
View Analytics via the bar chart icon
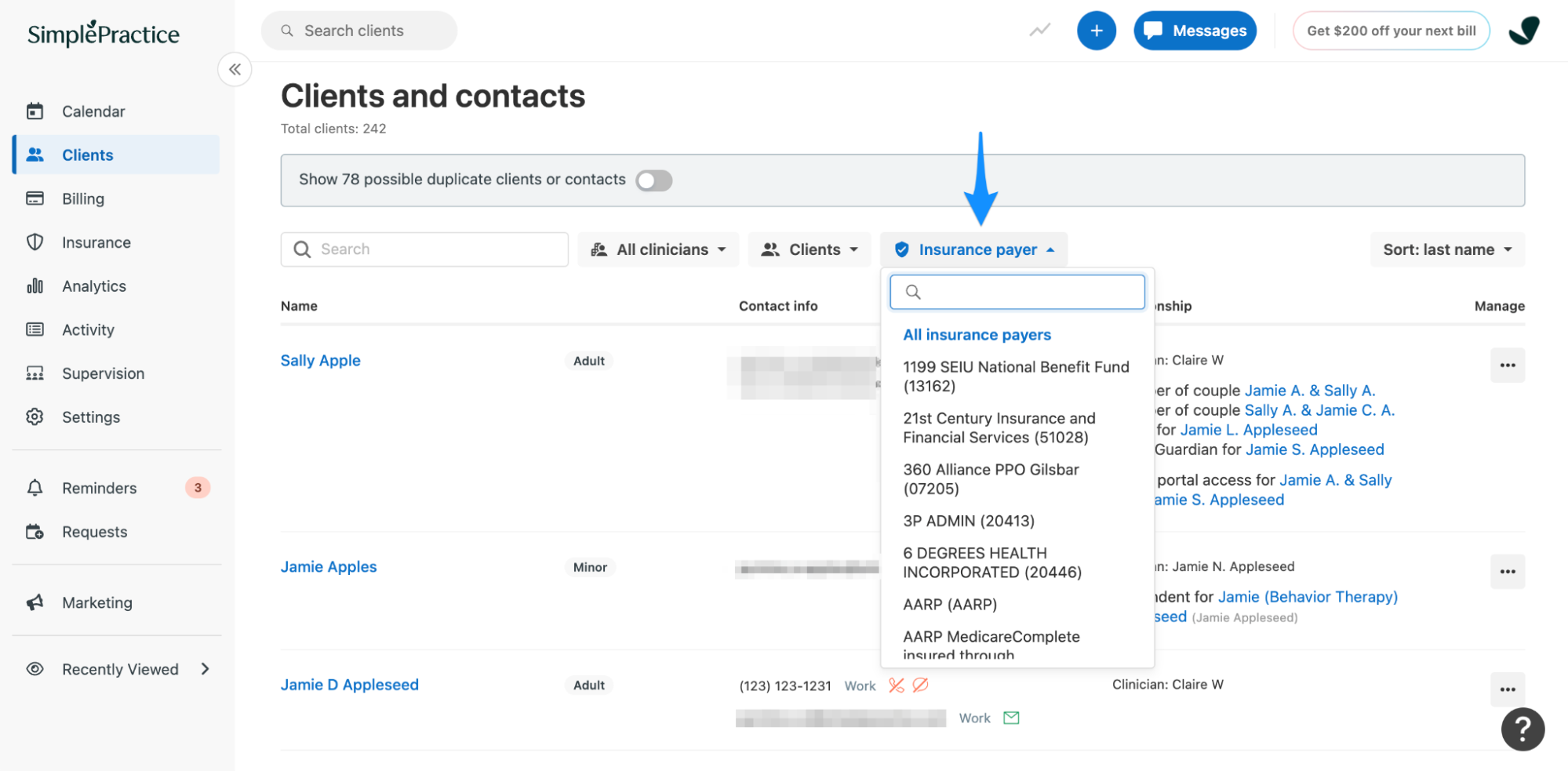point(35,285)
